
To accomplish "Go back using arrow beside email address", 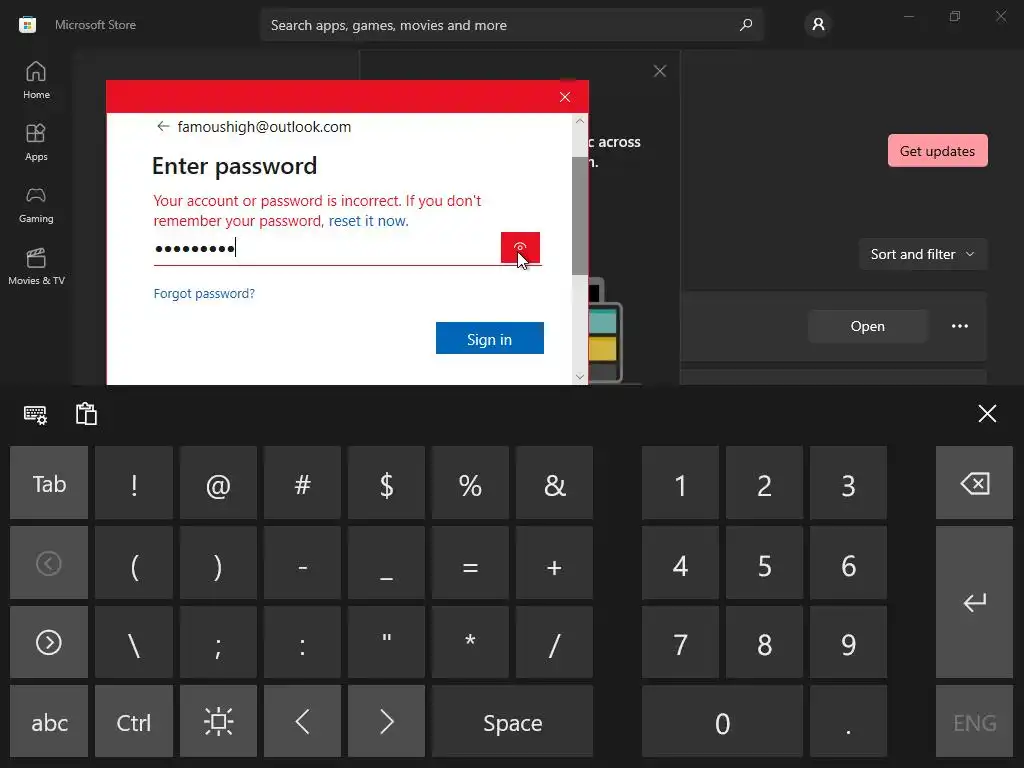I will click(x=163, y=126).
